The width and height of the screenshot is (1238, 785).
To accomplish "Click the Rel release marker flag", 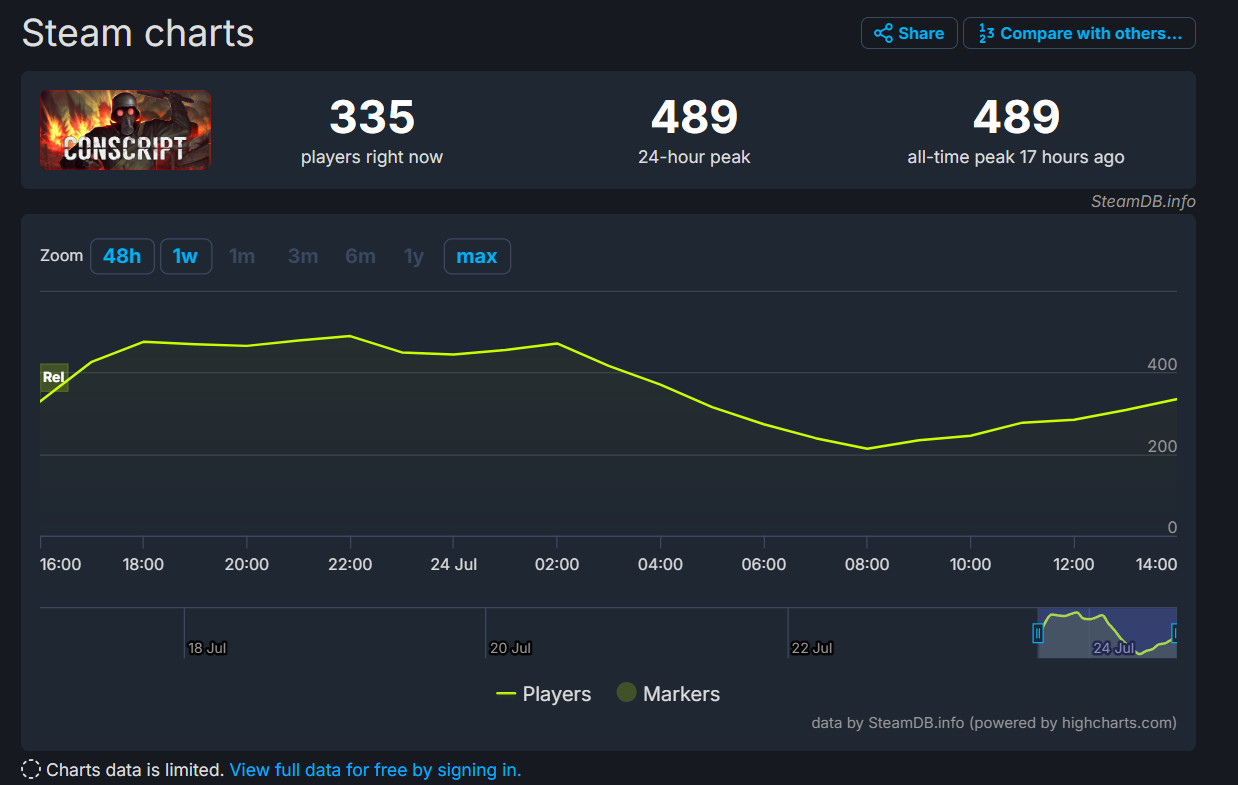I will [x=54, y=377].
